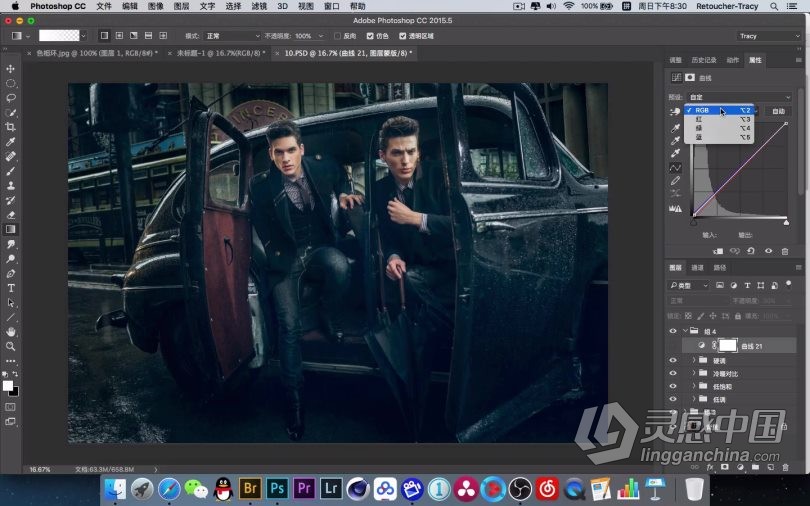
Task: Select the Healing Brush tool
Action: click(10, 156)
